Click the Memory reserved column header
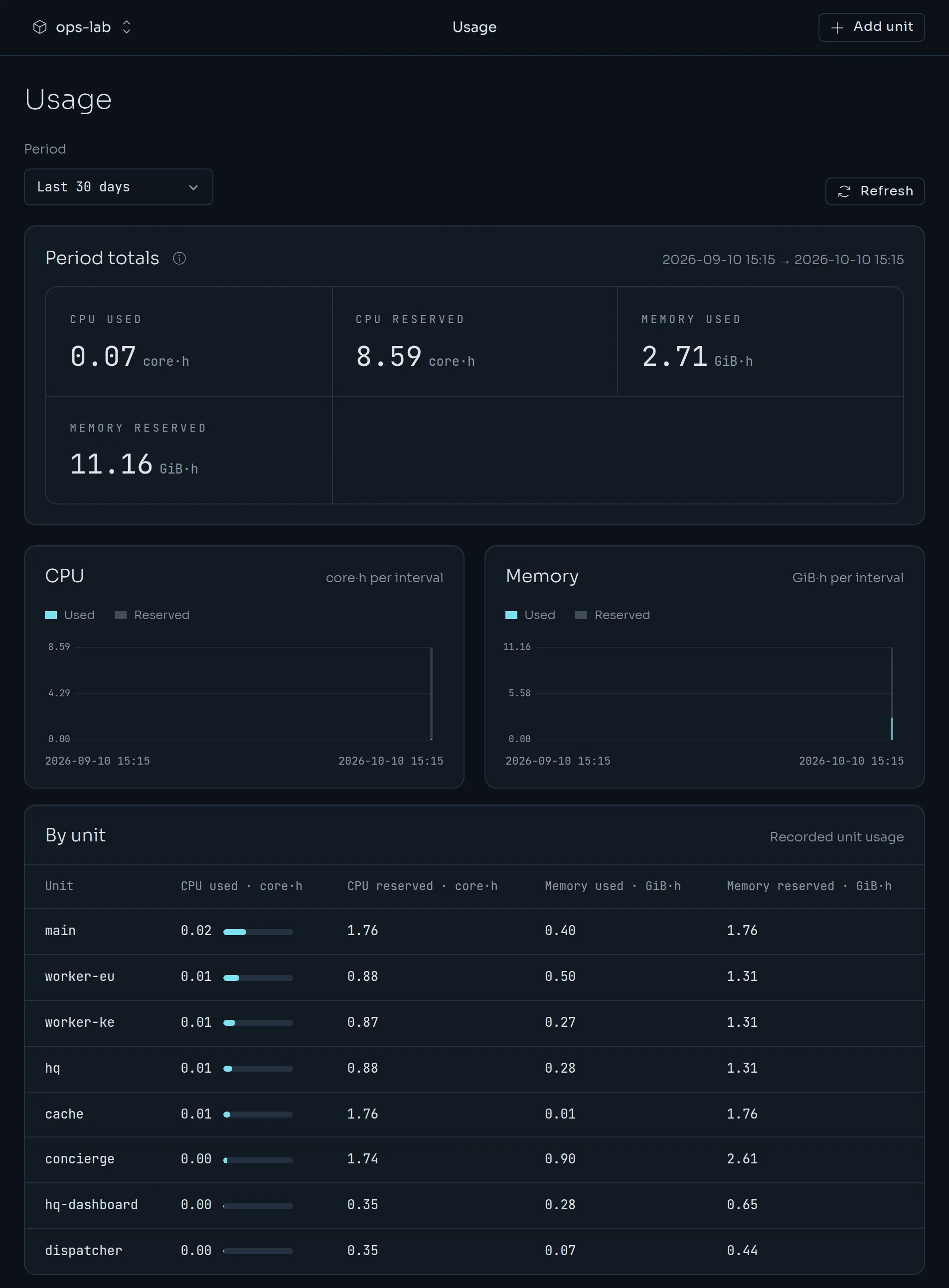949x1288 pixels. [x=809, y=886]
